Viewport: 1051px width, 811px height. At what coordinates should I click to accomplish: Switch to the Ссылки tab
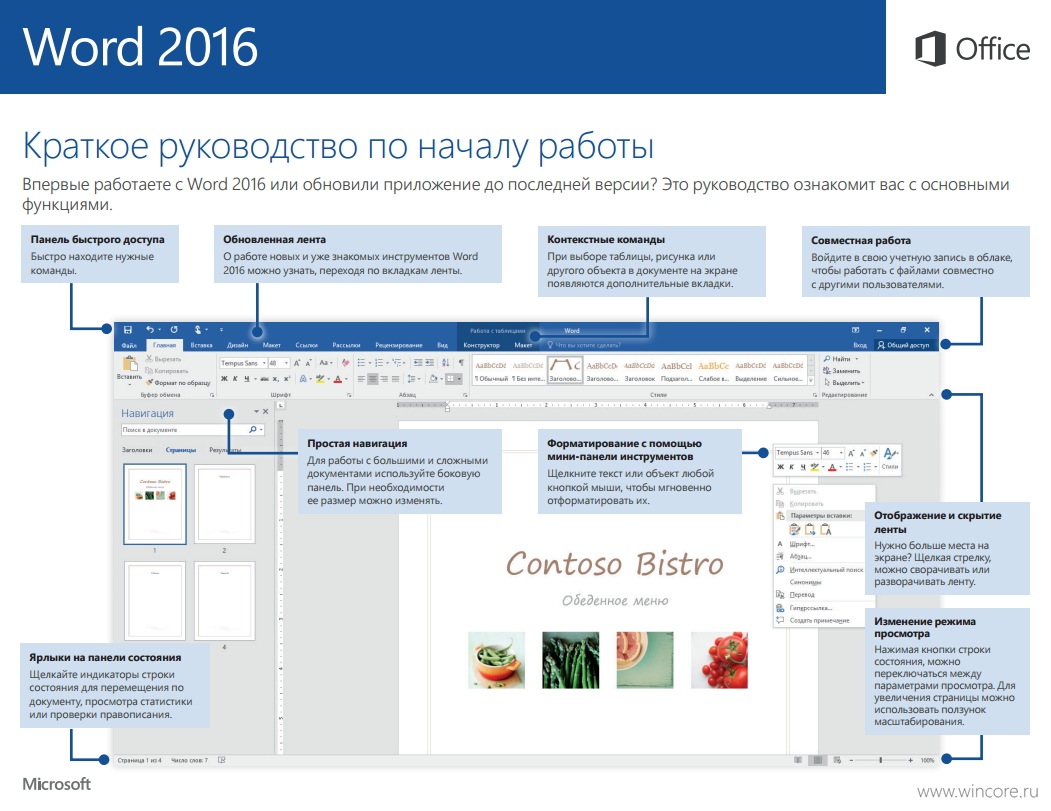(x=306, y=345)
